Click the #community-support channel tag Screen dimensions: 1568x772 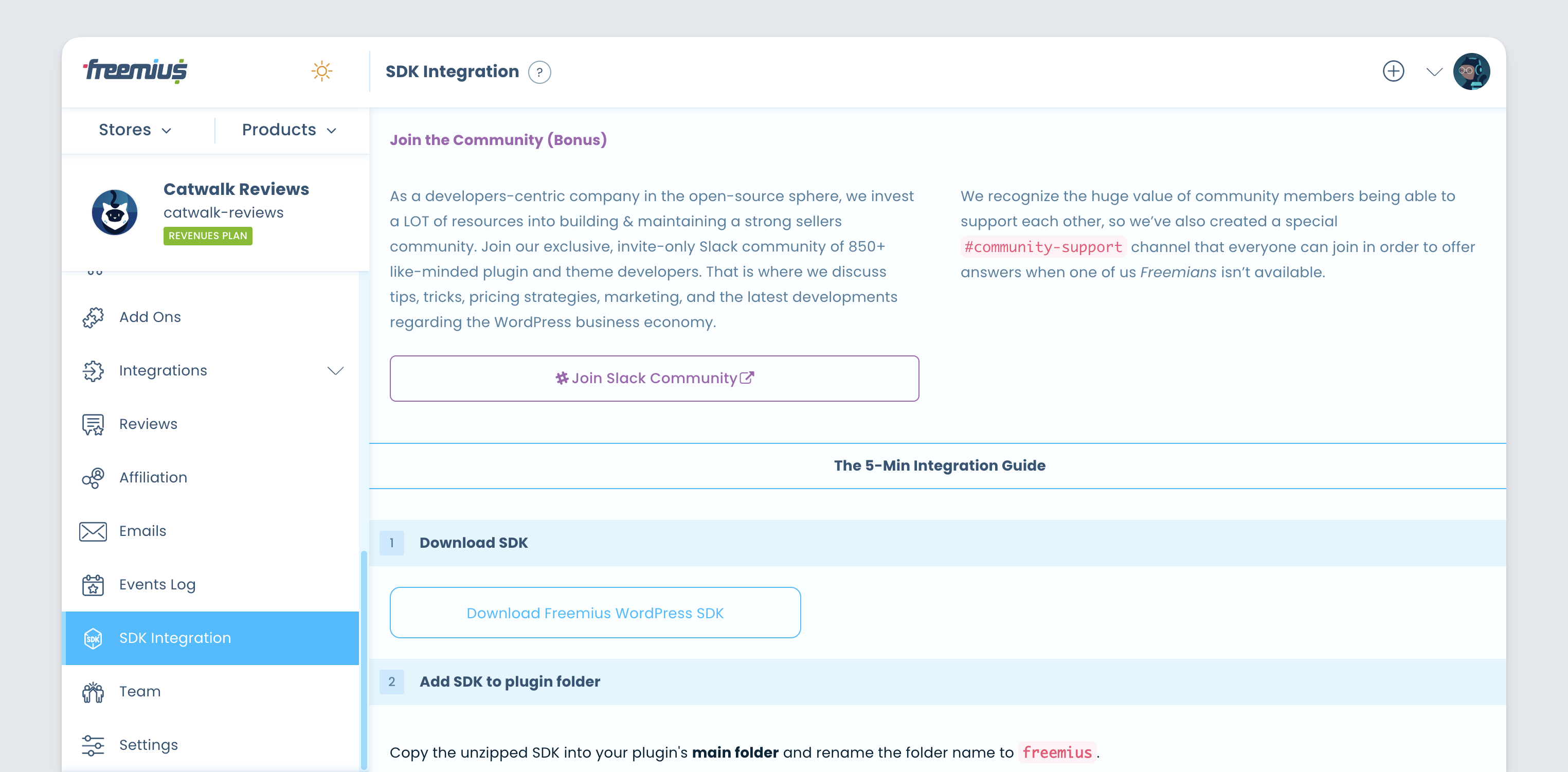(1043, 247)
